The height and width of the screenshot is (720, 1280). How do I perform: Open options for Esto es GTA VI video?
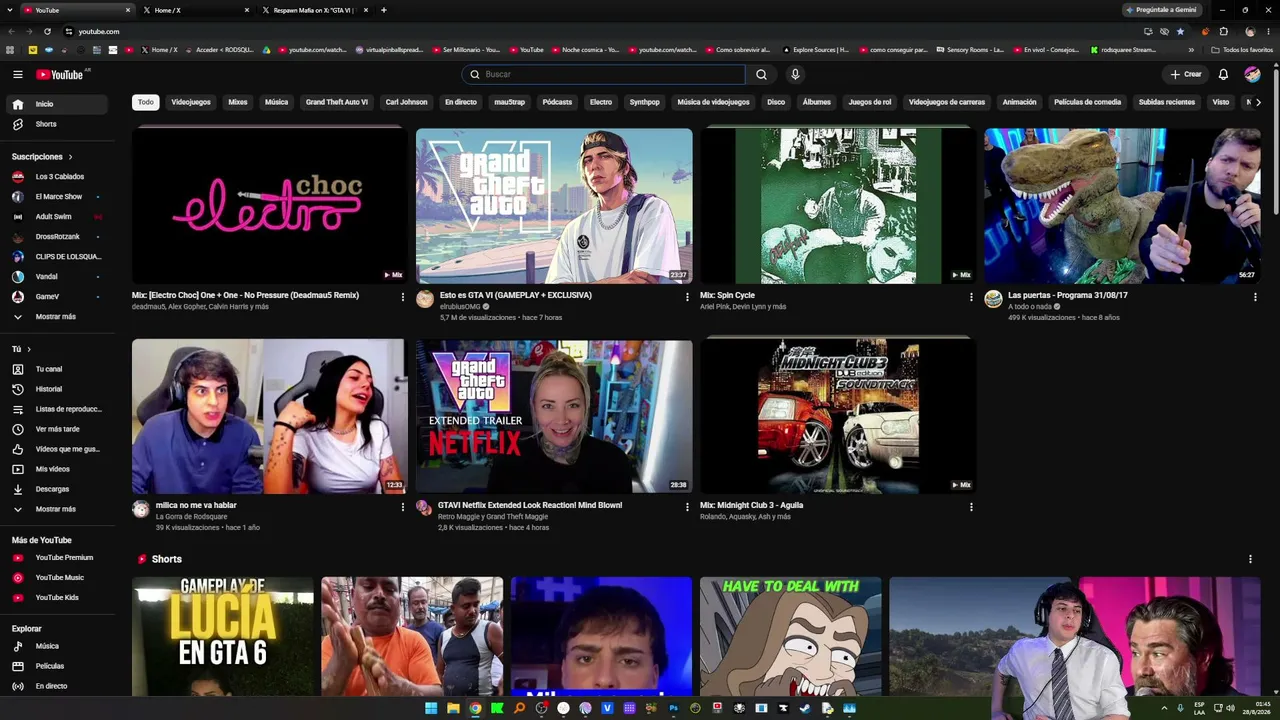687,297
